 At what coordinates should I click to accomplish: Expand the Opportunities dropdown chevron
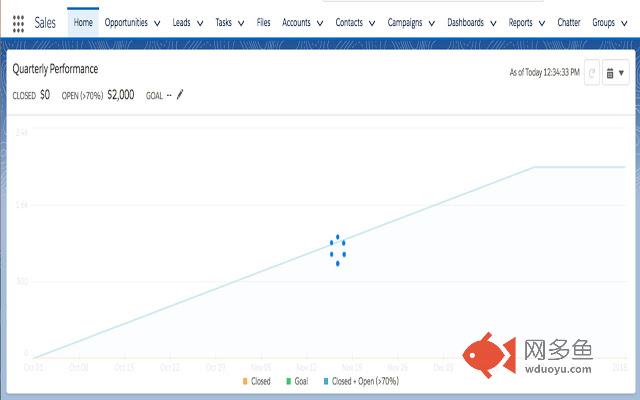[x=157, y=24]
